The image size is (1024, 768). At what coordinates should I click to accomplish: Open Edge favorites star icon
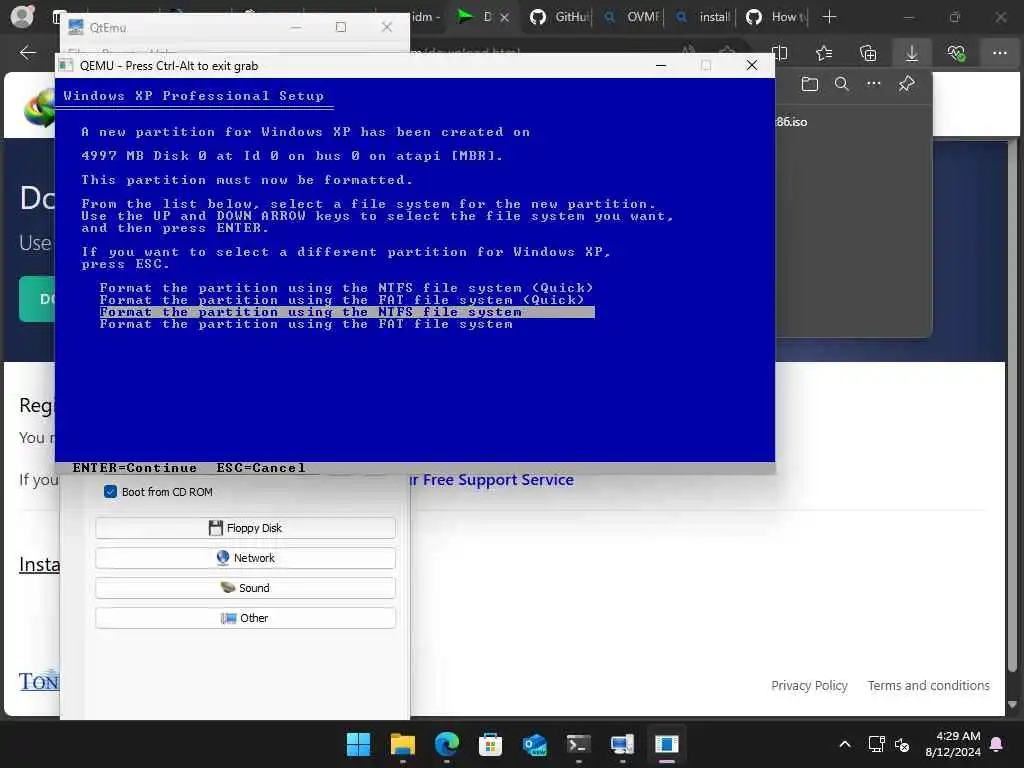point(824,53)
